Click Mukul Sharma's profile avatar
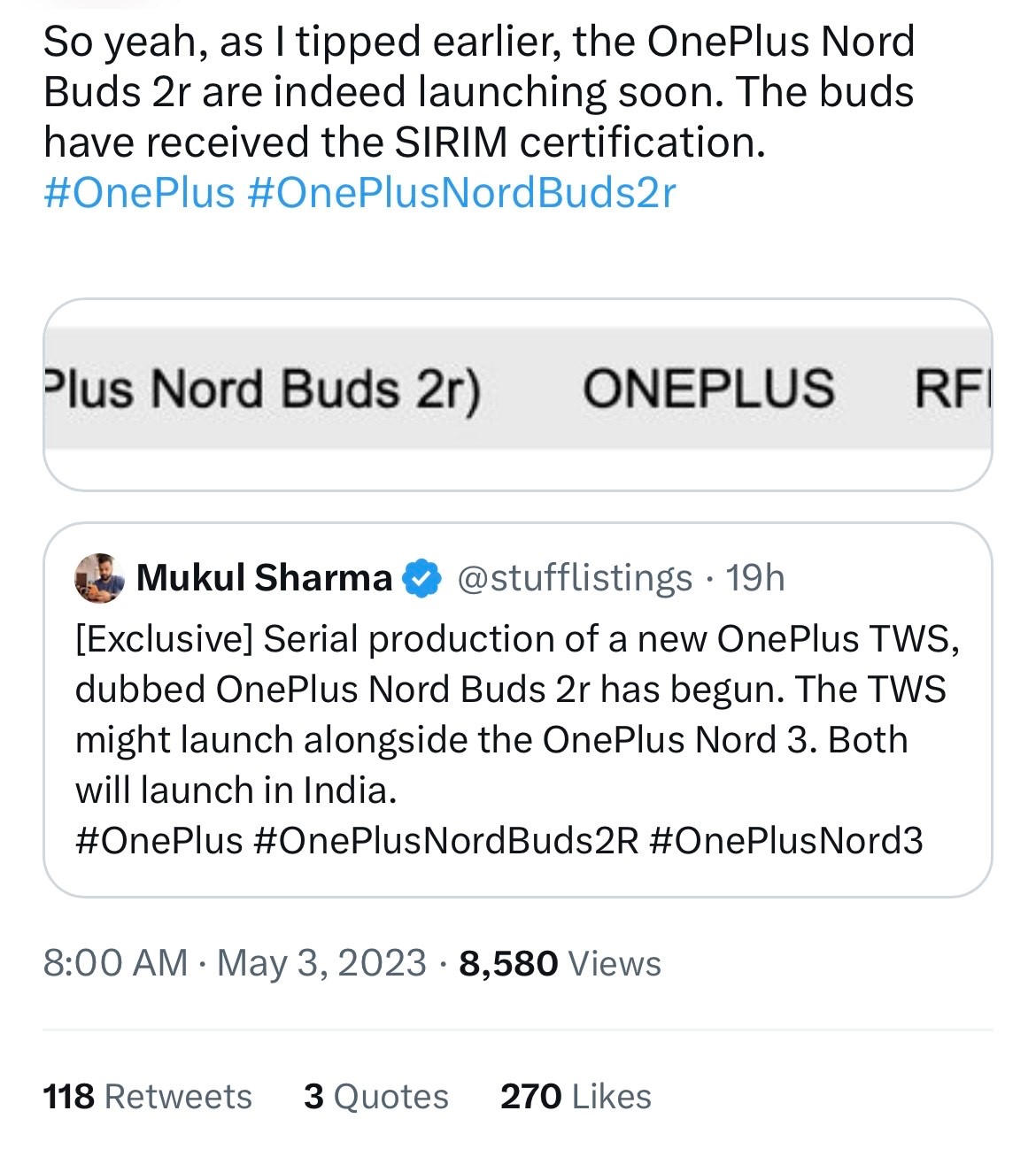Screen dimensions: 1036x1157 click(100, 578)
